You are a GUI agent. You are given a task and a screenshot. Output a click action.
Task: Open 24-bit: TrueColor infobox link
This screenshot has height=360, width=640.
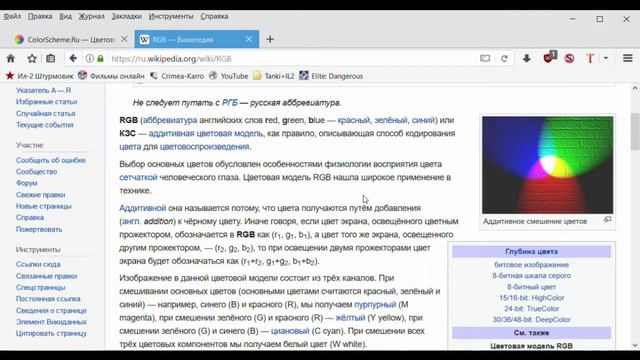tap(531, 309)
